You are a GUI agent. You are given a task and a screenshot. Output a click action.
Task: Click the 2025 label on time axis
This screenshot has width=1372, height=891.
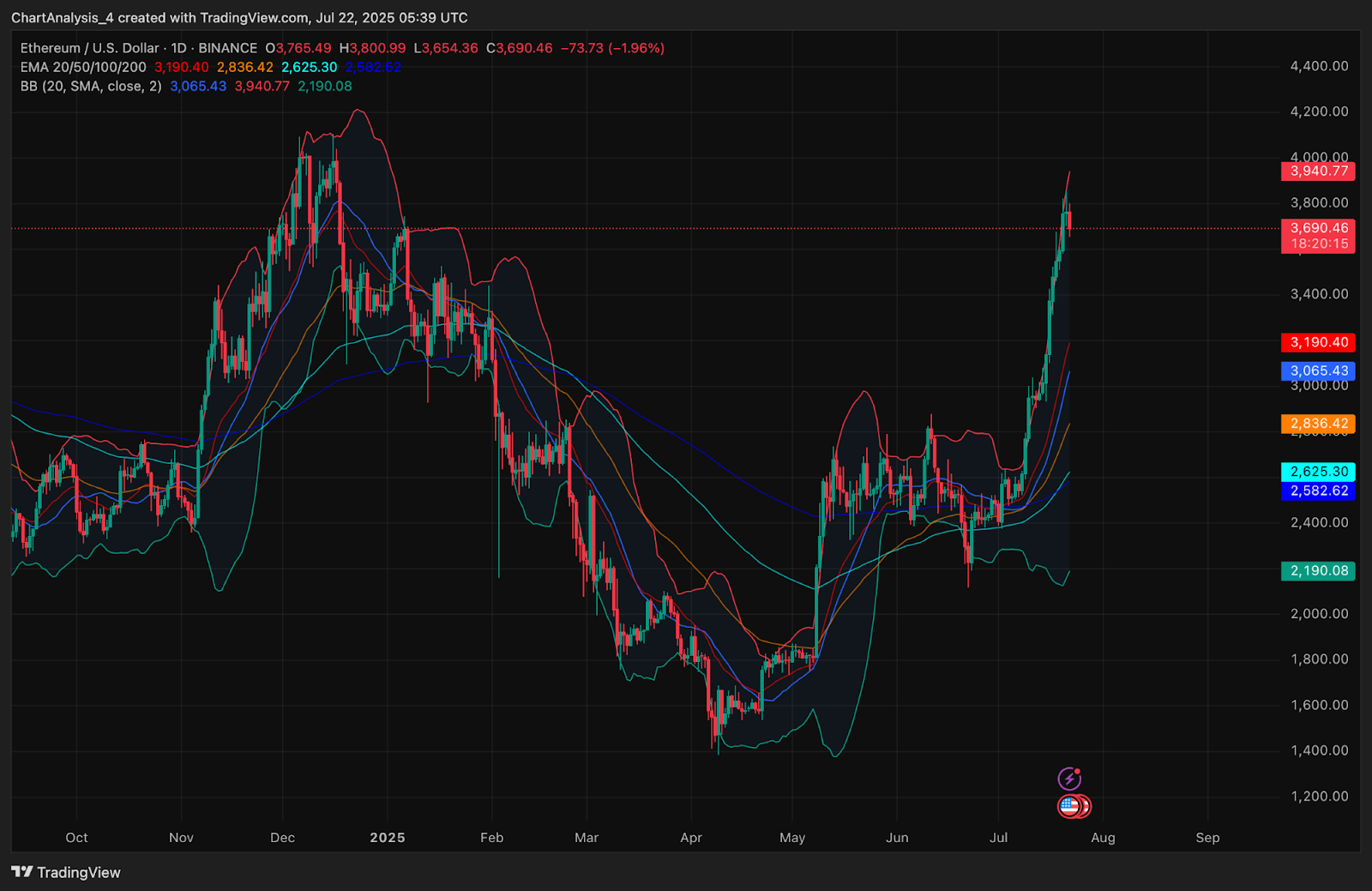click(388, 838)
